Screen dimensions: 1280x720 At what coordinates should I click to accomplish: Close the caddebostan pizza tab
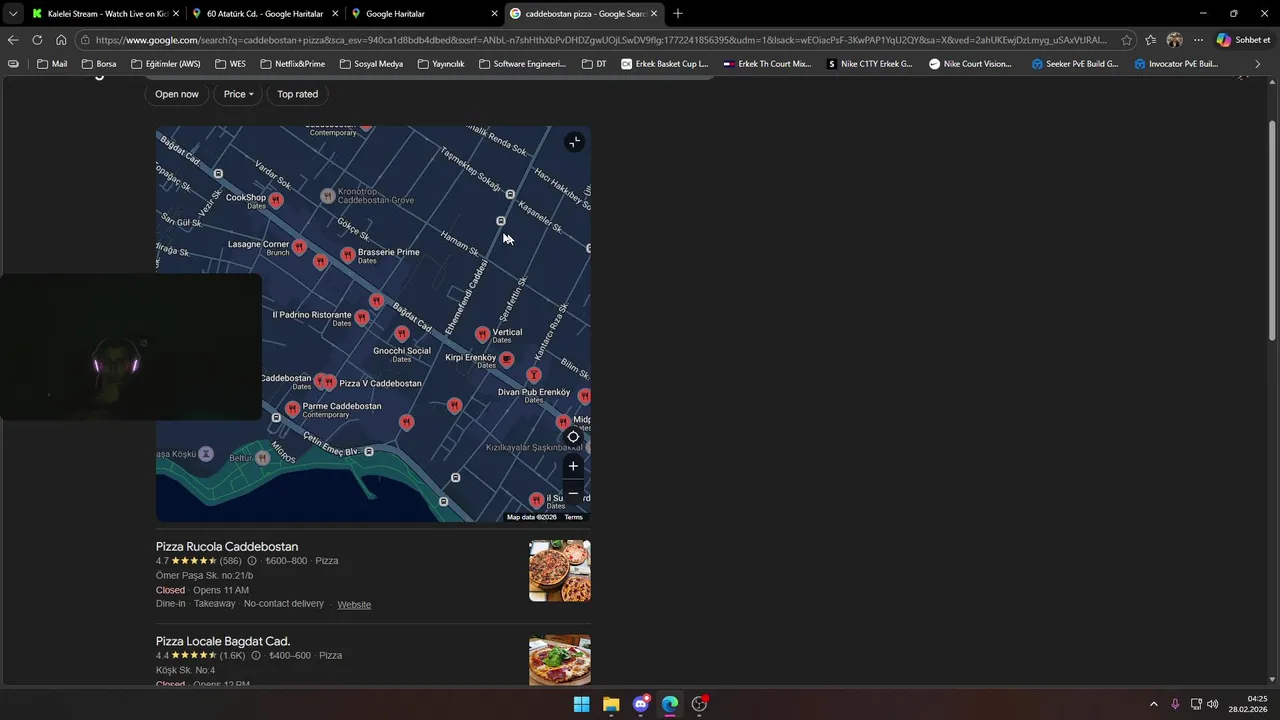[x=654, y=13]
